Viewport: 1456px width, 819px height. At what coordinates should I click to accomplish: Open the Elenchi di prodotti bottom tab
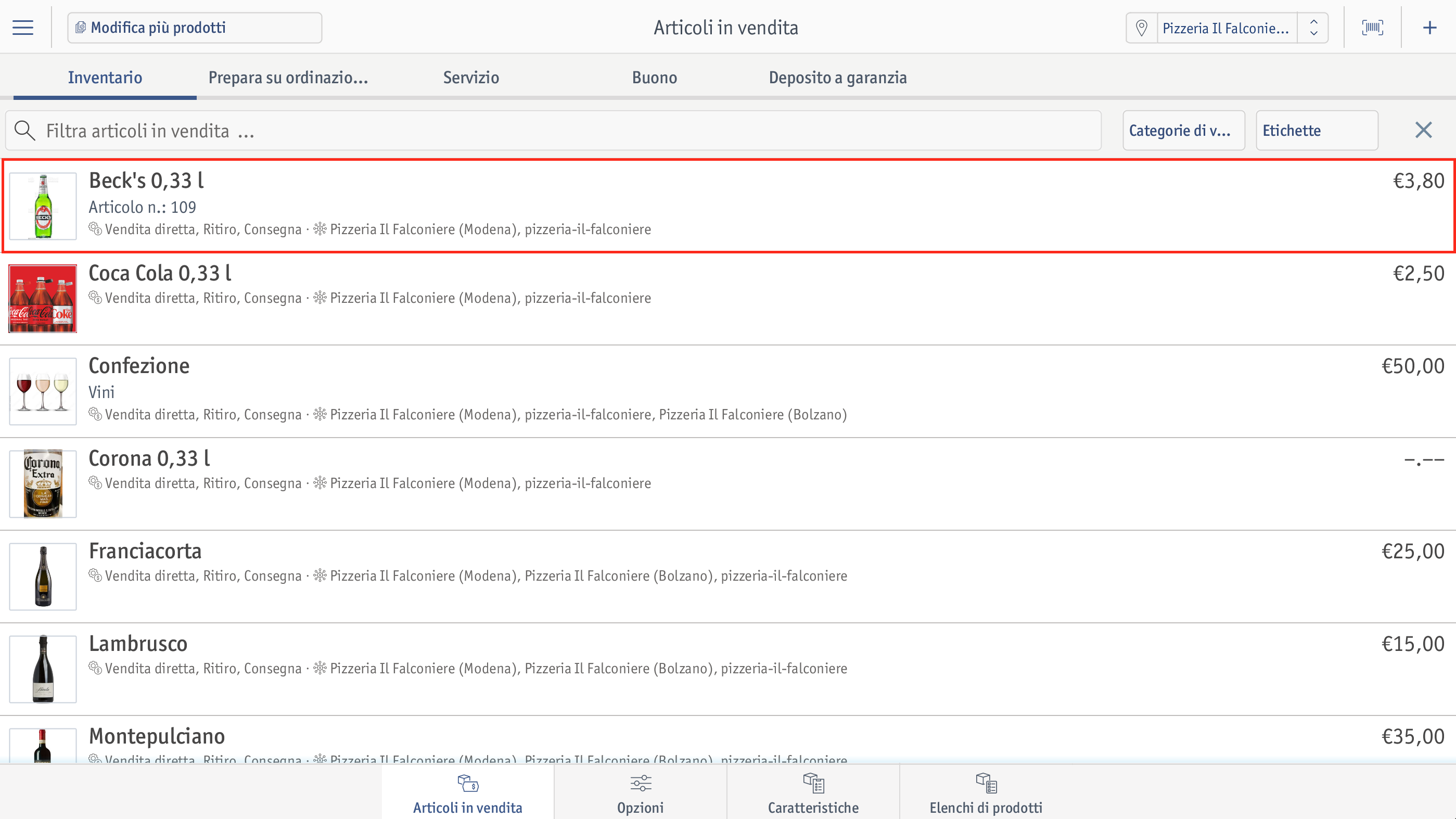pos(986,792)
